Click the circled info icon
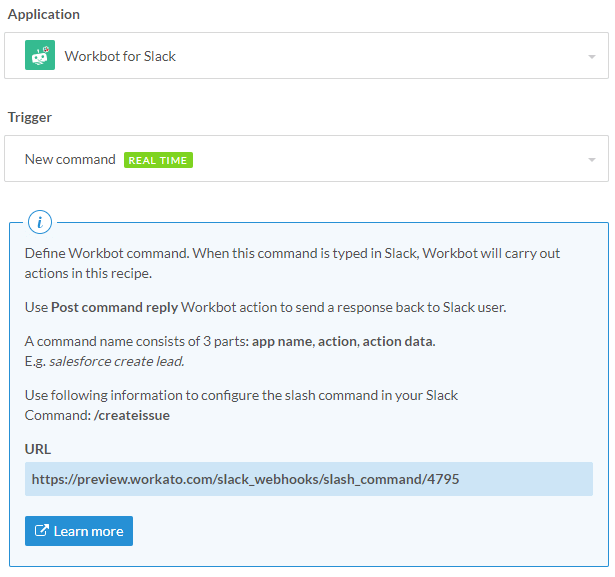The height and width of the screenshot is (577, 615). coord(40,222)
